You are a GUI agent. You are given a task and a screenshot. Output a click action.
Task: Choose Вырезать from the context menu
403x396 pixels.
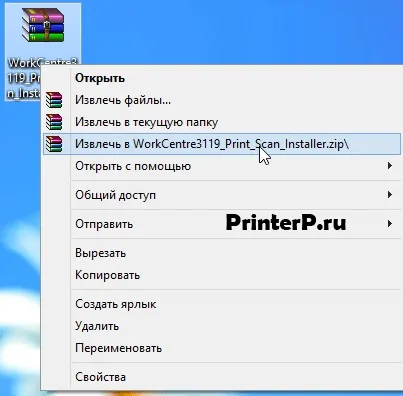point(222,253)
